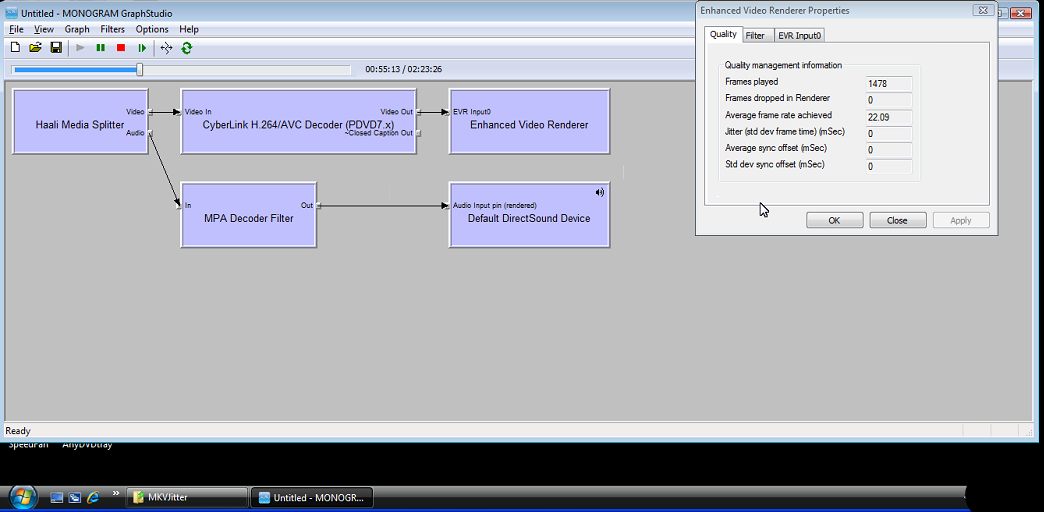Click the Frames played value field
The height and width of the screenshot is (512, 1044).
[889, 84]
